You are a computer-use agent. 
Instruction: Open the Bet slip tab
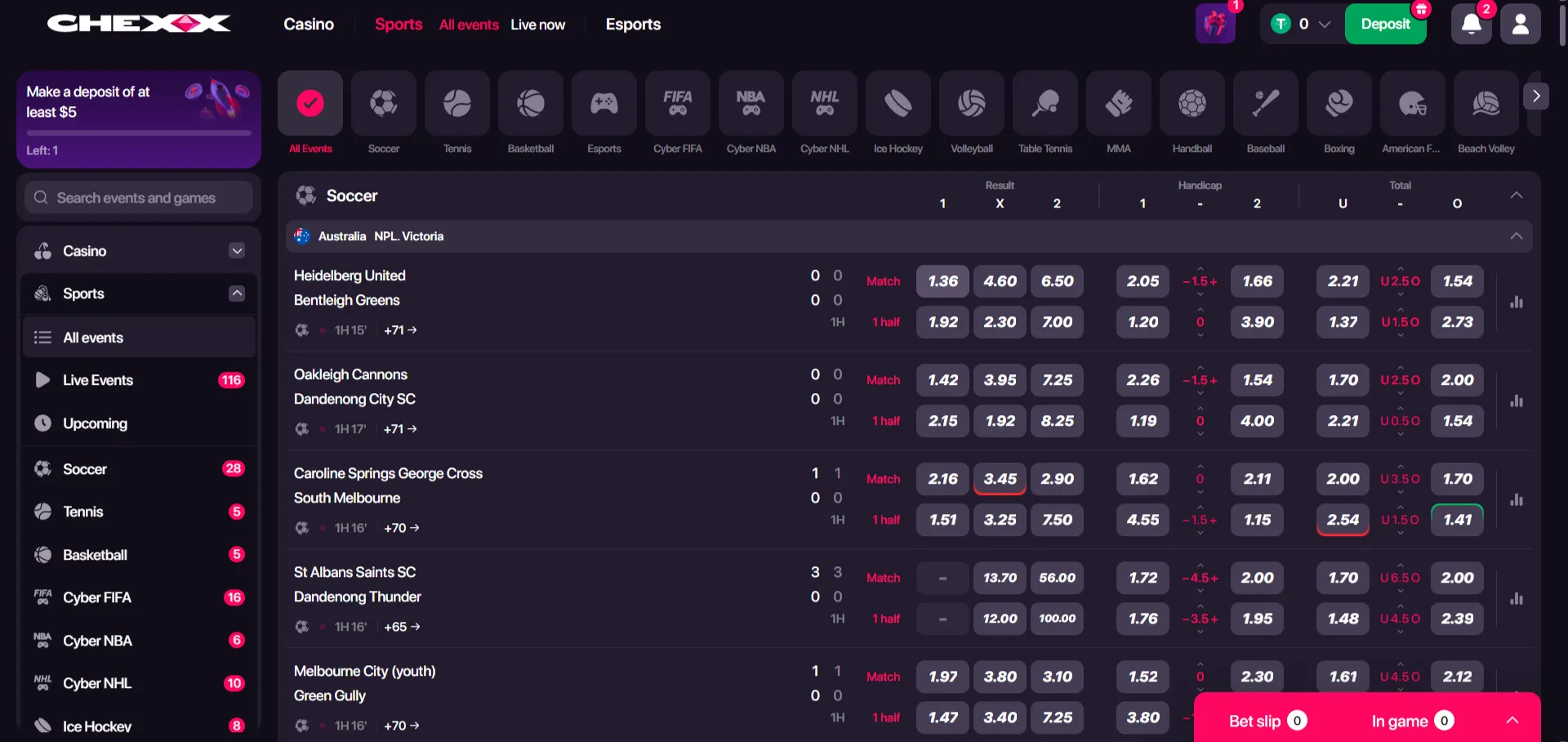coord(1267,721)
